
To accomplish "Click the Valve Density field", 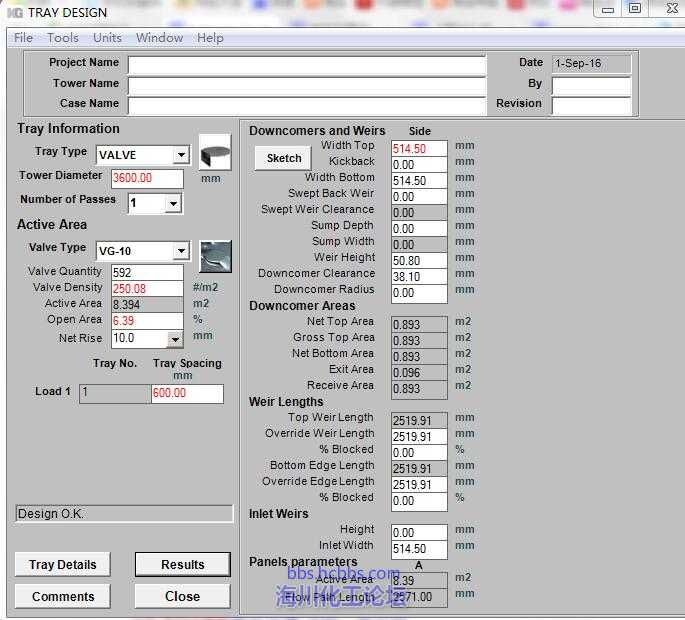I will [x=147, y=288].
